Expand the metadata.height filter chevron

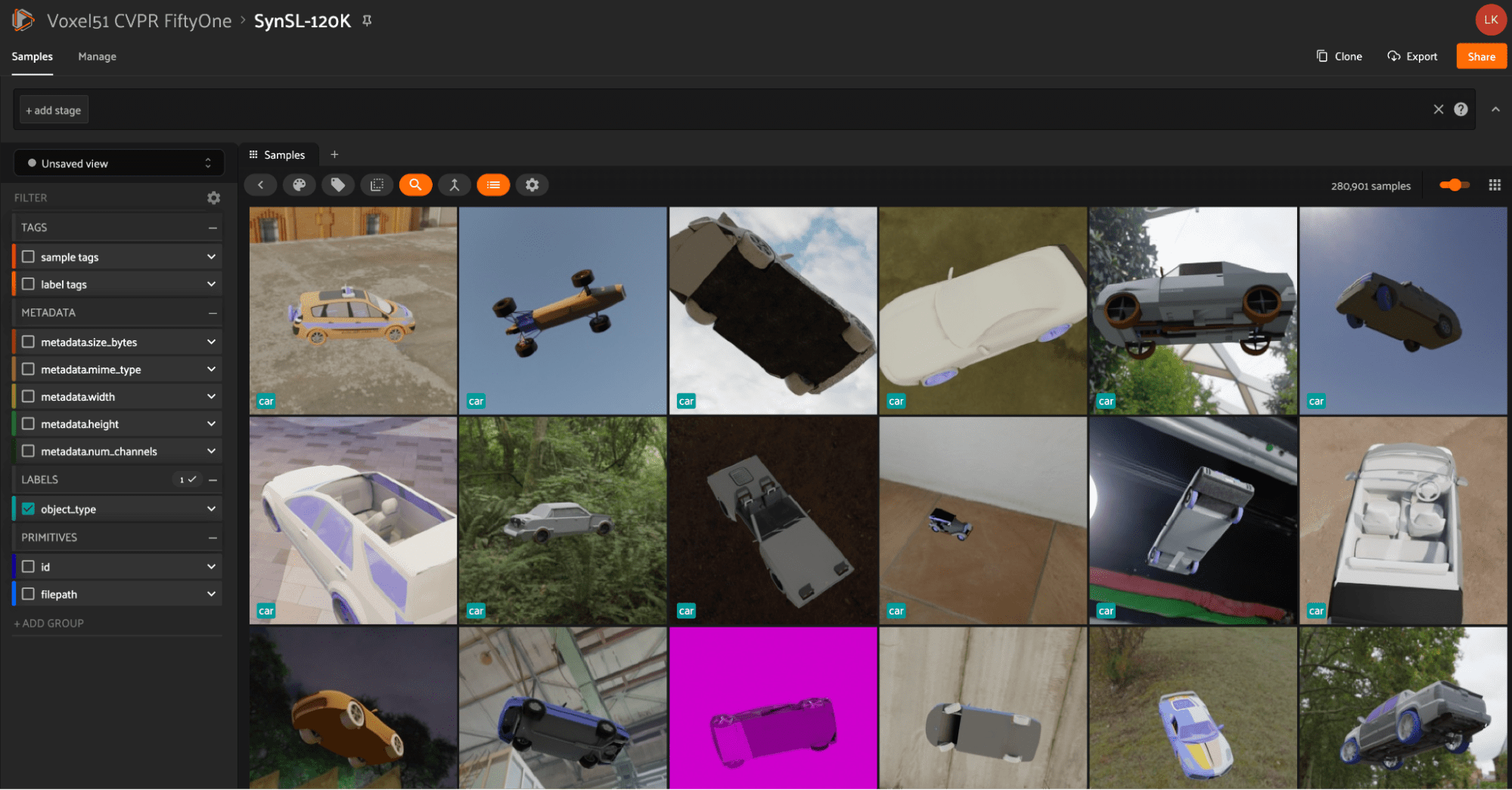point(211,423)
